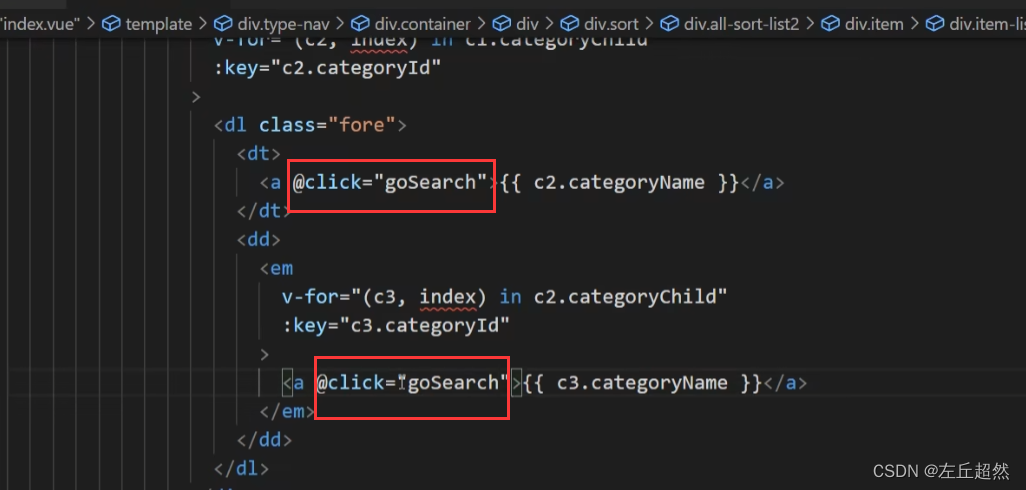Click cube icon beside template breadcrumb

tap(112, 25)
